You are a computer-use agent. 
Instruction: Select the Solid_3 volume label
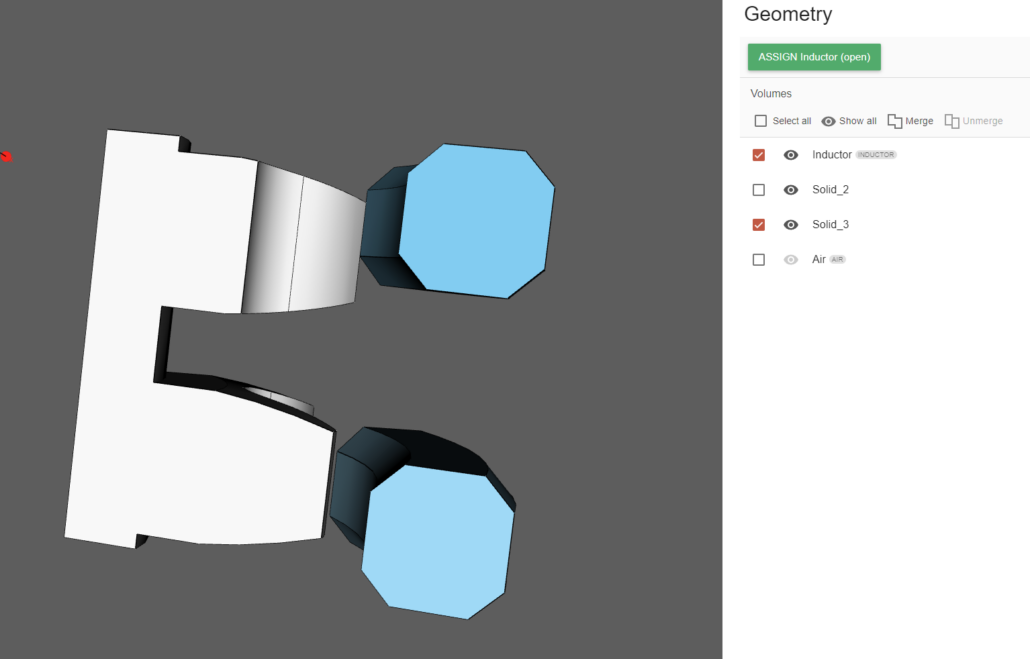[x=830, y=225]
